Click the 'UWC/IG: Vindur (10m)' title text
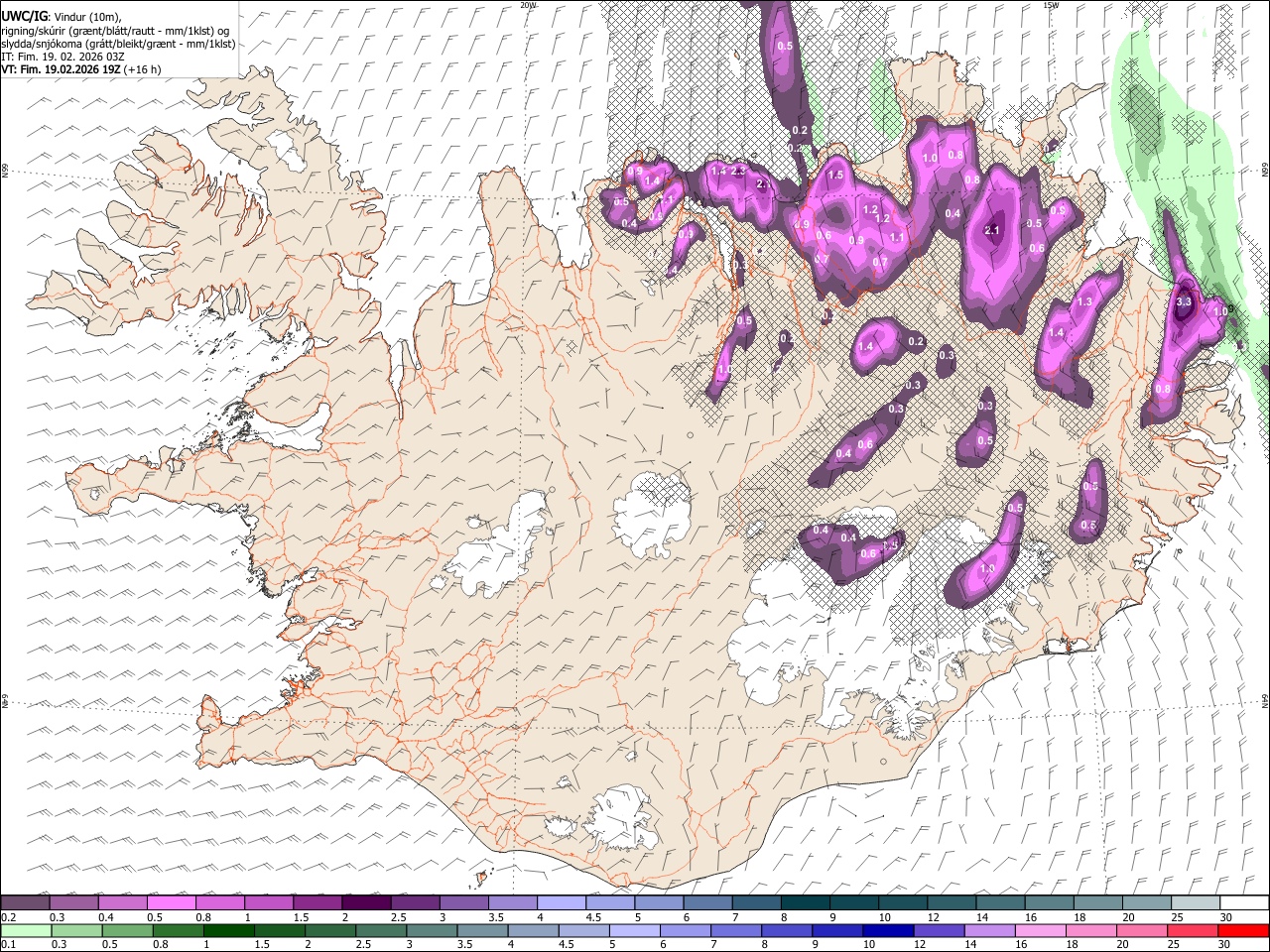1270x952 pixels. (x=62, y=17)
